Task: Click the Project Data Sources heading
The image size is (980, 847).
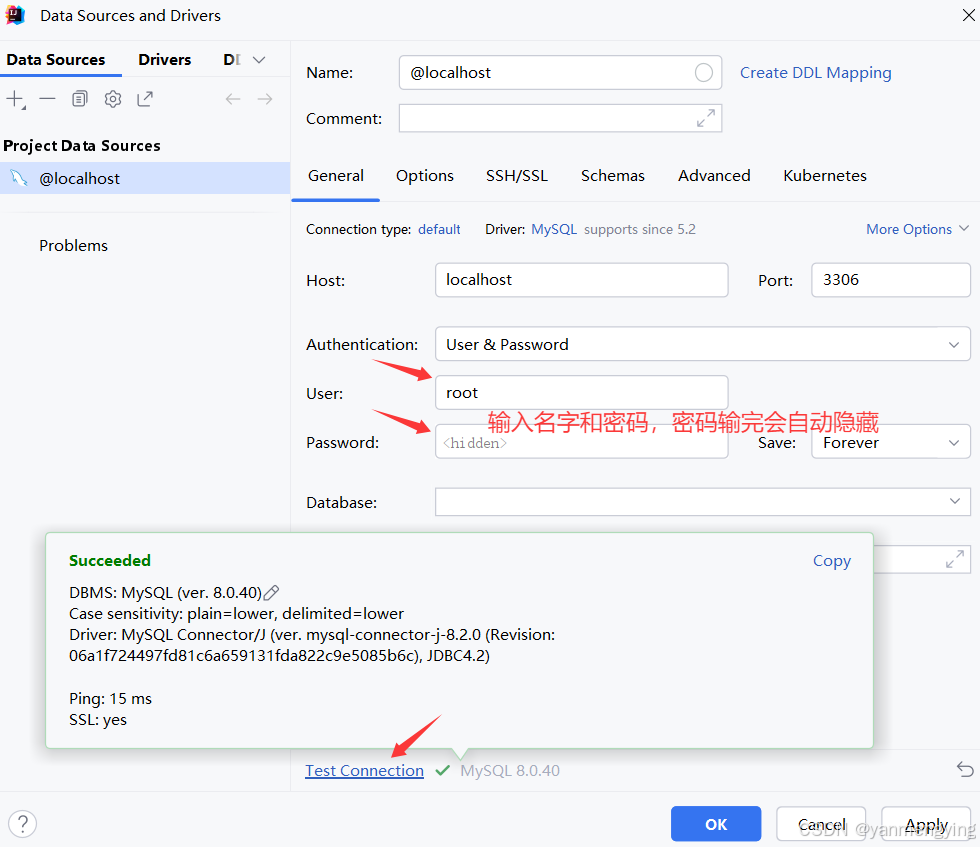Action: [82, 146]
